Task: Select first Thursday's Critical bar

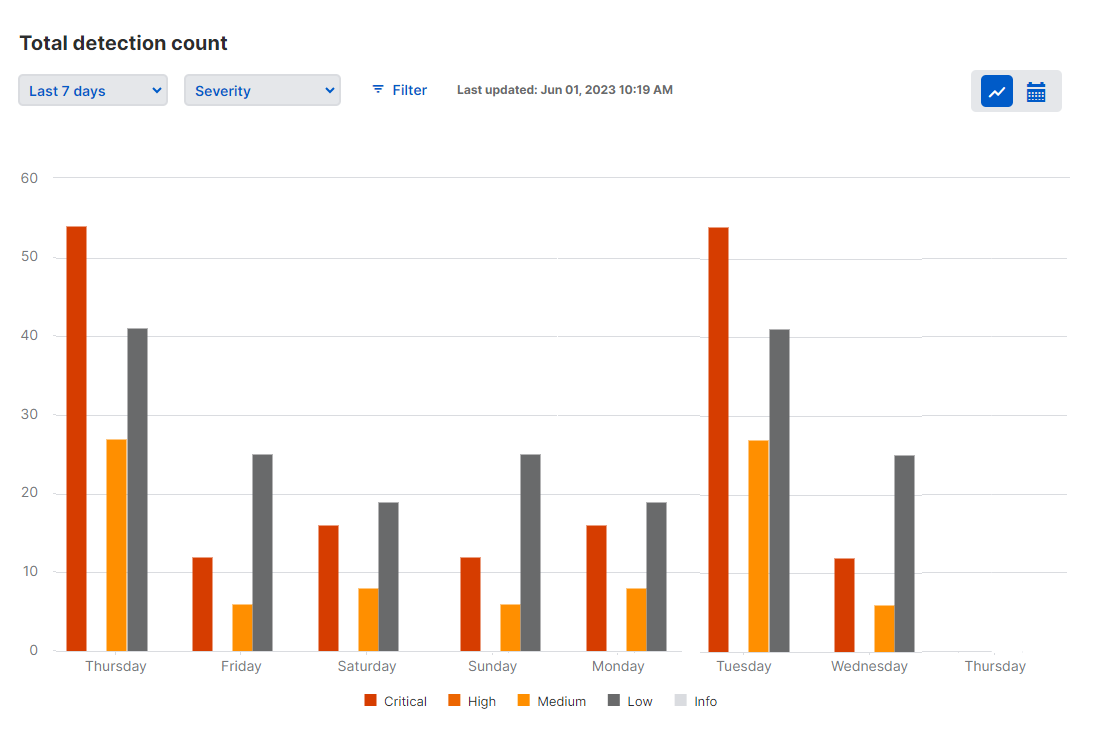Action: tap(76, 438)
